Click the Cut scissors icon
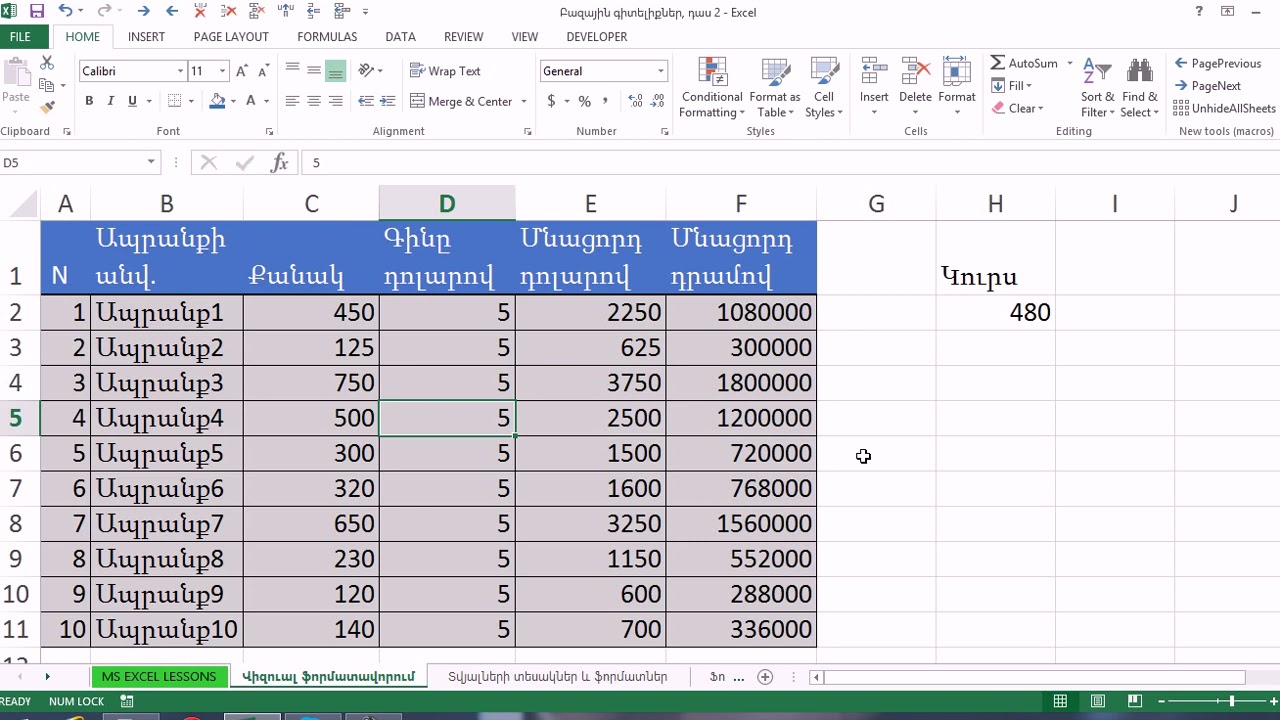Image resolution: width=1280 pixels, height=720 pixels. coord(47,63)
